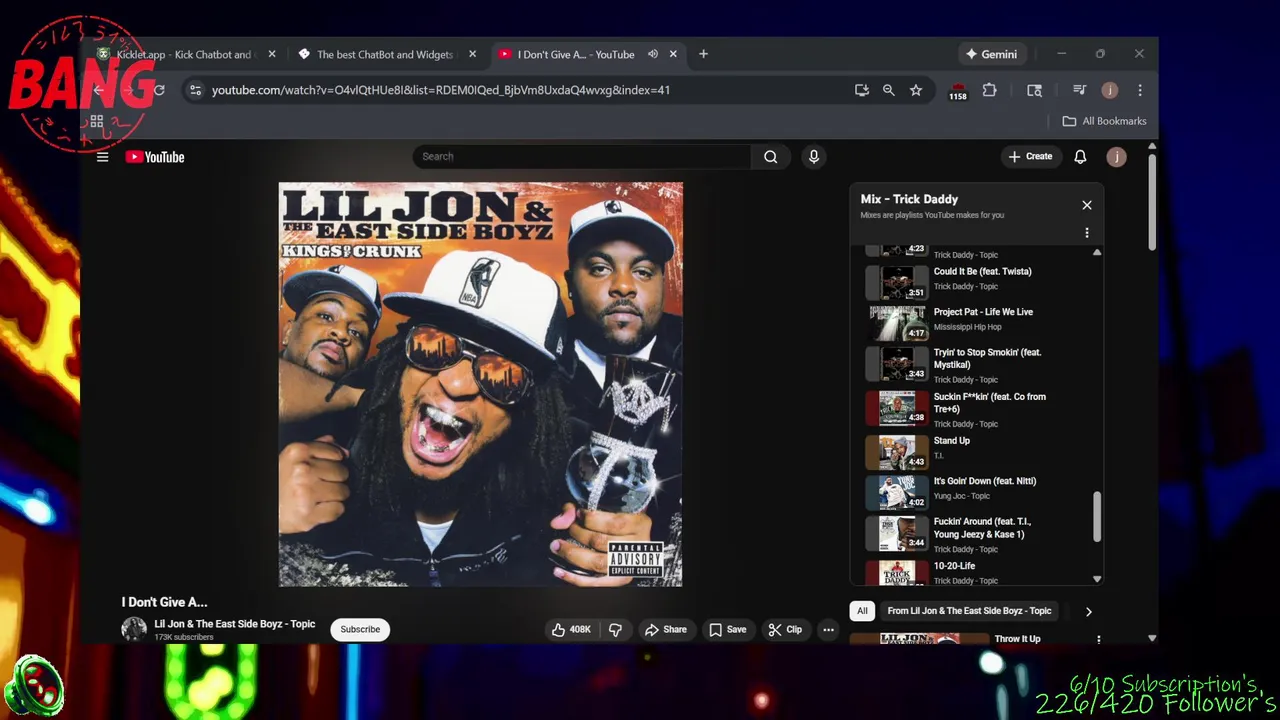Select the I Don't Give A... YouTube tab

[x=575, y=54]
